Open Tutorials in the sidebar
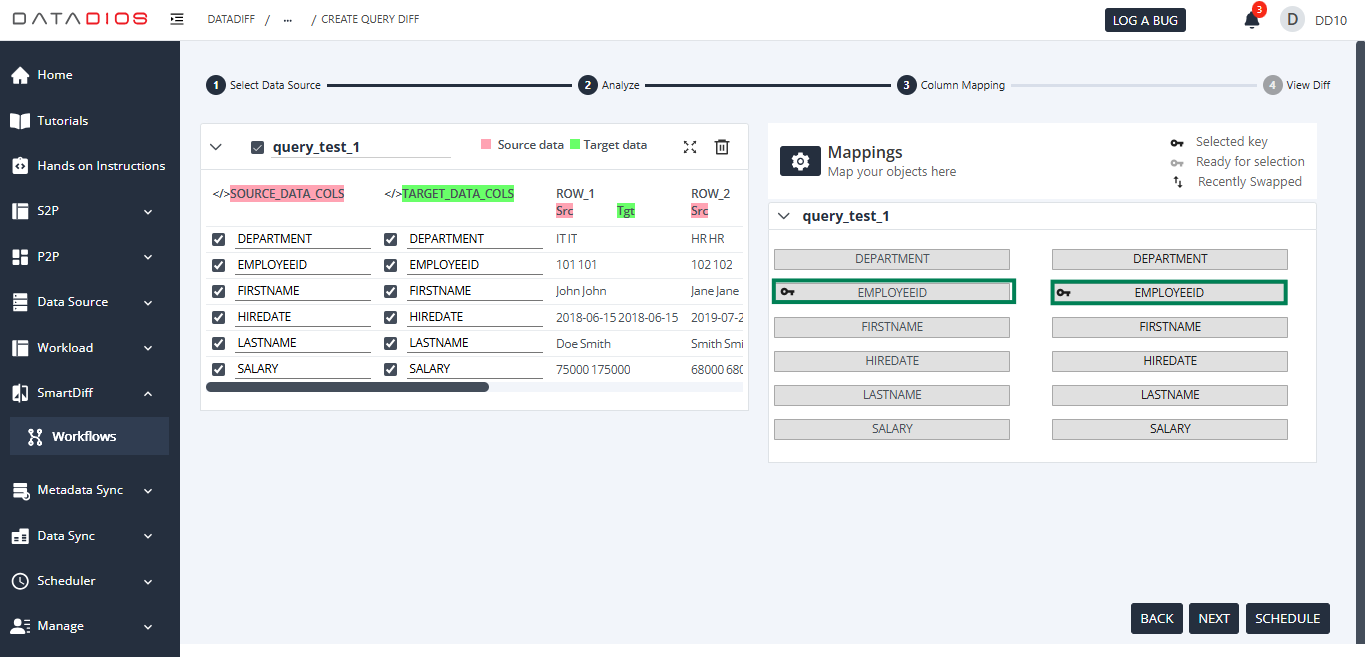The height and width of the screenshot is (657, 1365). pyautogui.click(x=62, y=121)
